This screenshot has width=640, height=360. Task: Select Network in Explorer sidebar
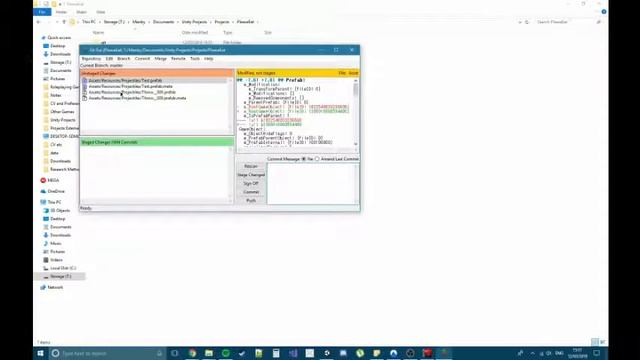(x=55, y=287)
